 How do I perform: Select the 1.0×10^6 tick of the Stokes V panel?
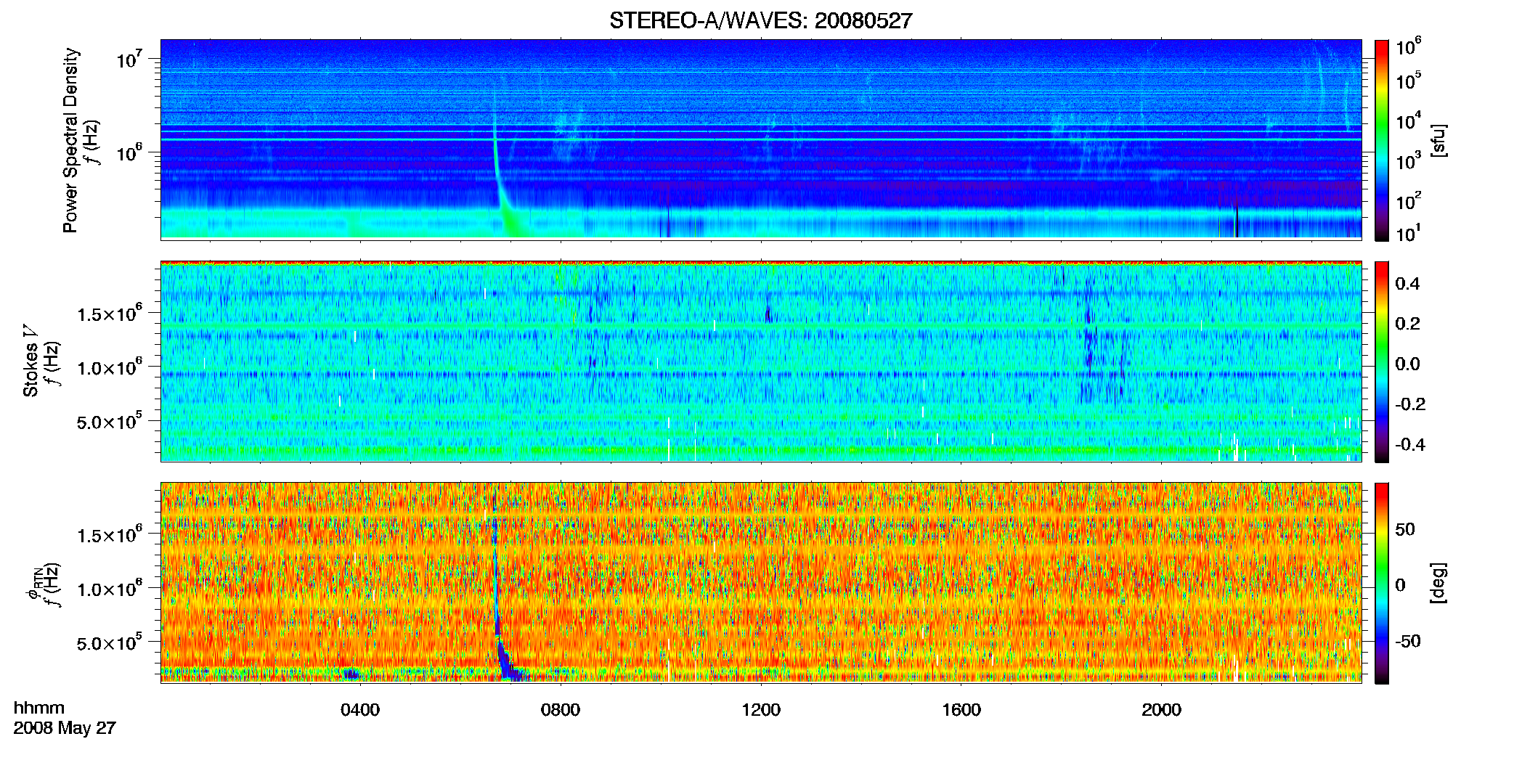[x=110, y=367]
